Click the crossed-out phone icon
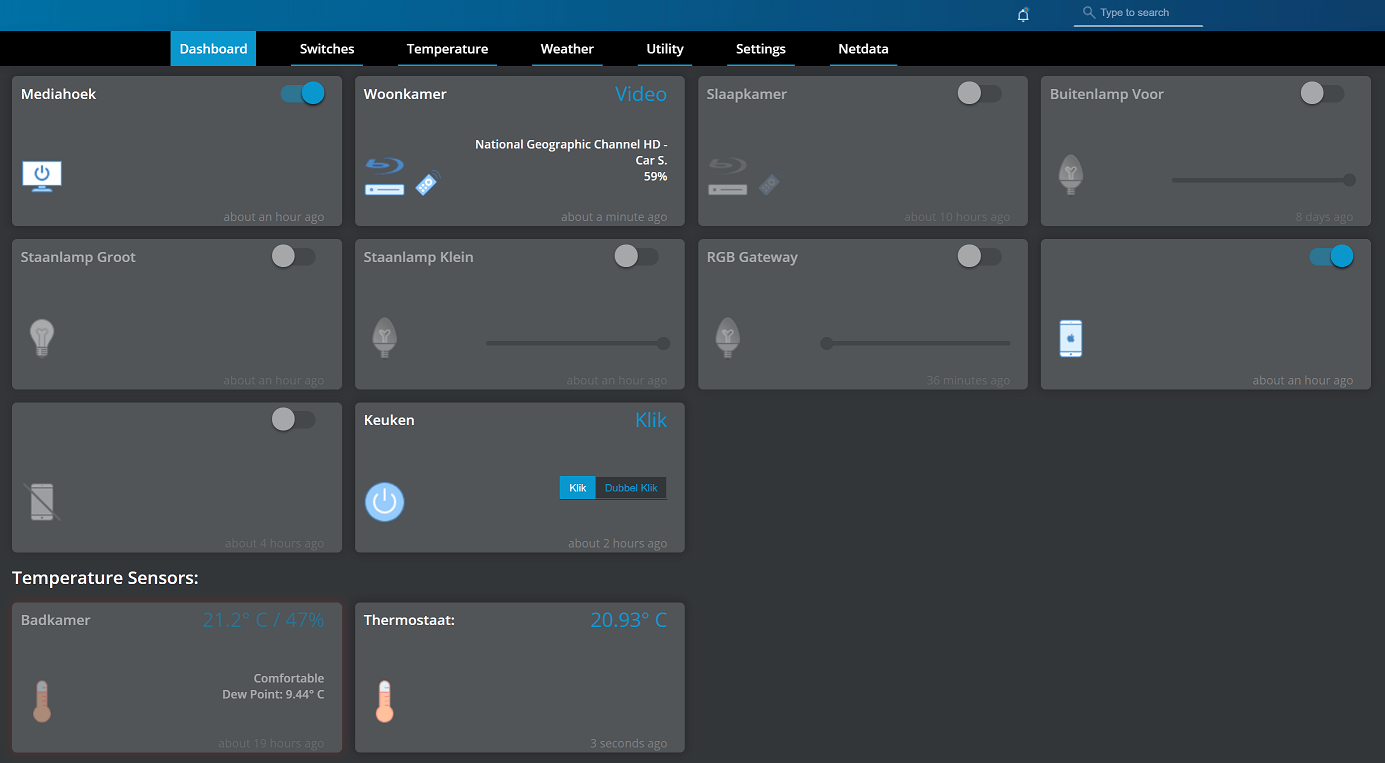Image resolution: width=1385 pixels, height=763 pixels. (x=42, y=501)
